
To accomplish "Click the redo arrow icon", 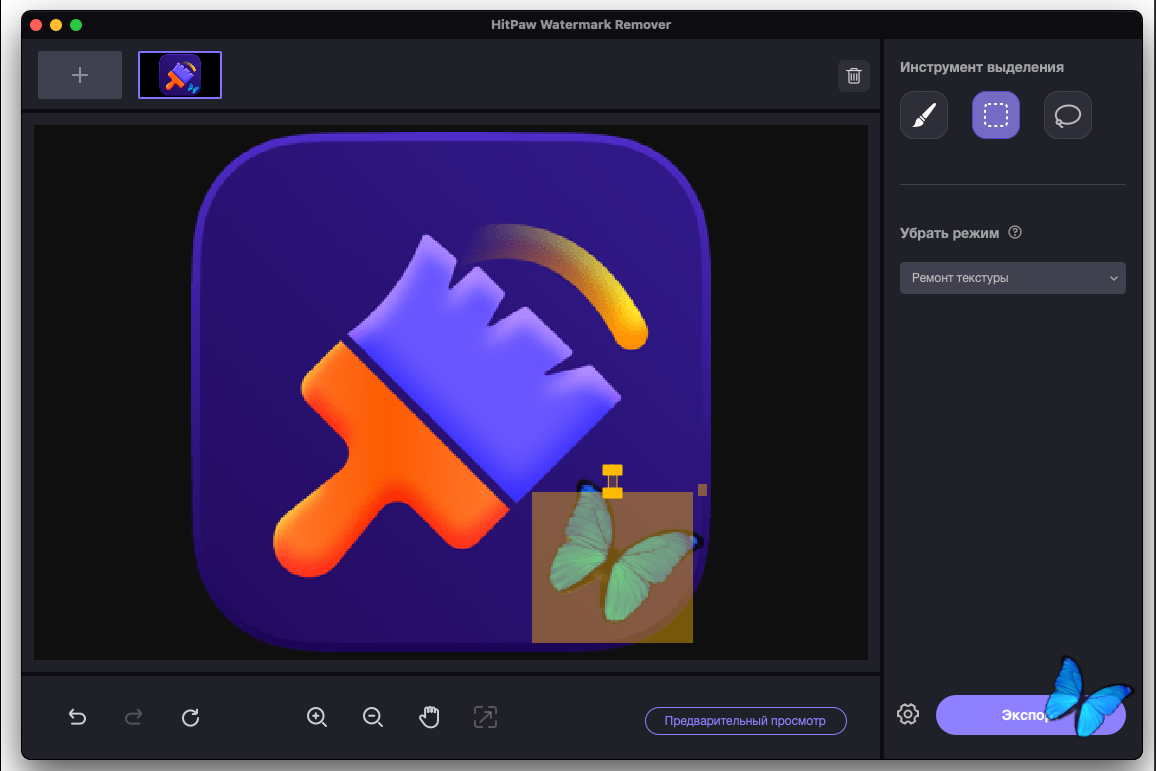I will click(x=133, y=717).
